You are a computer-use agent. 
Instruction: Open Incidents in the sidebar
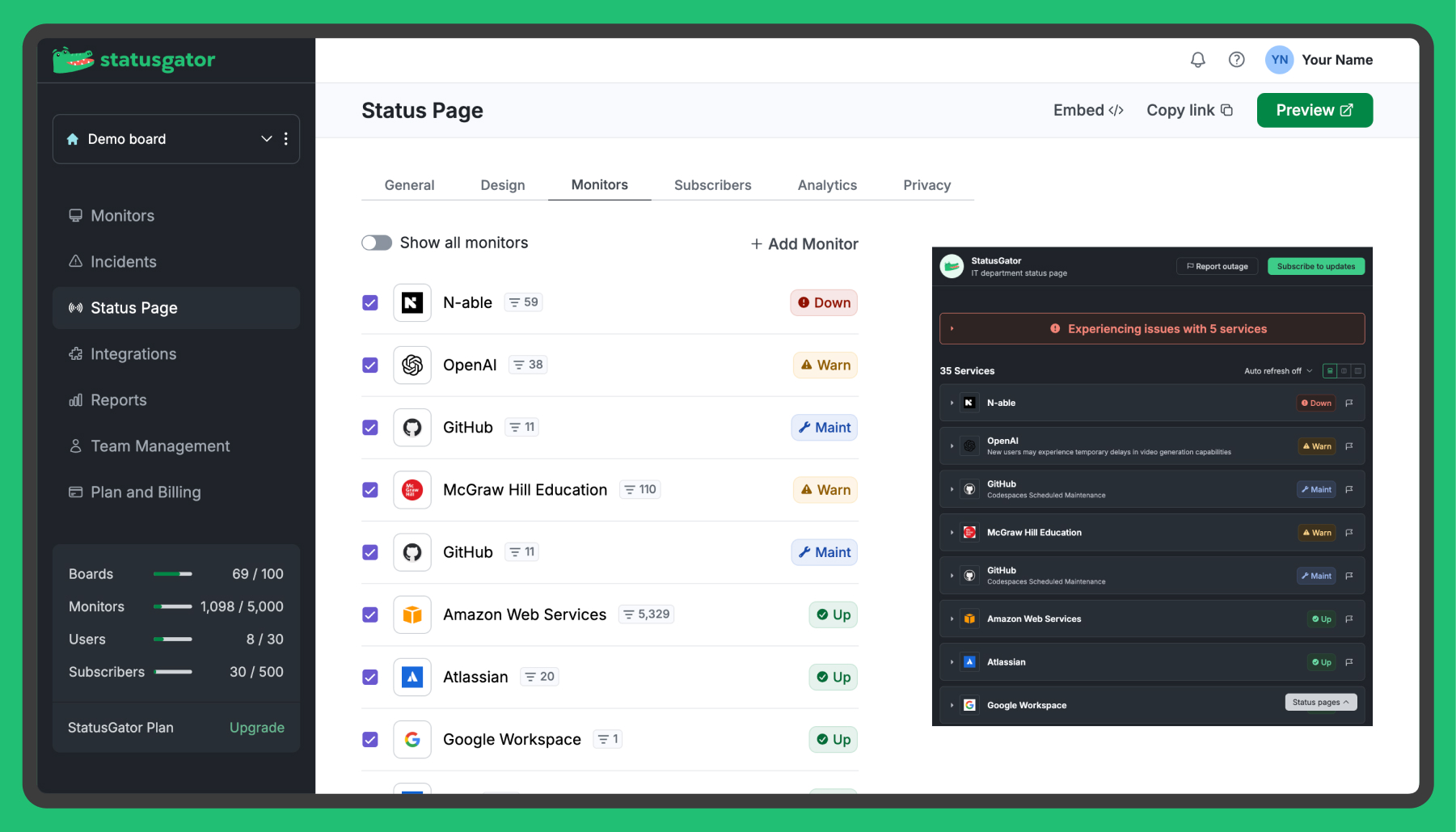[176, 262]
